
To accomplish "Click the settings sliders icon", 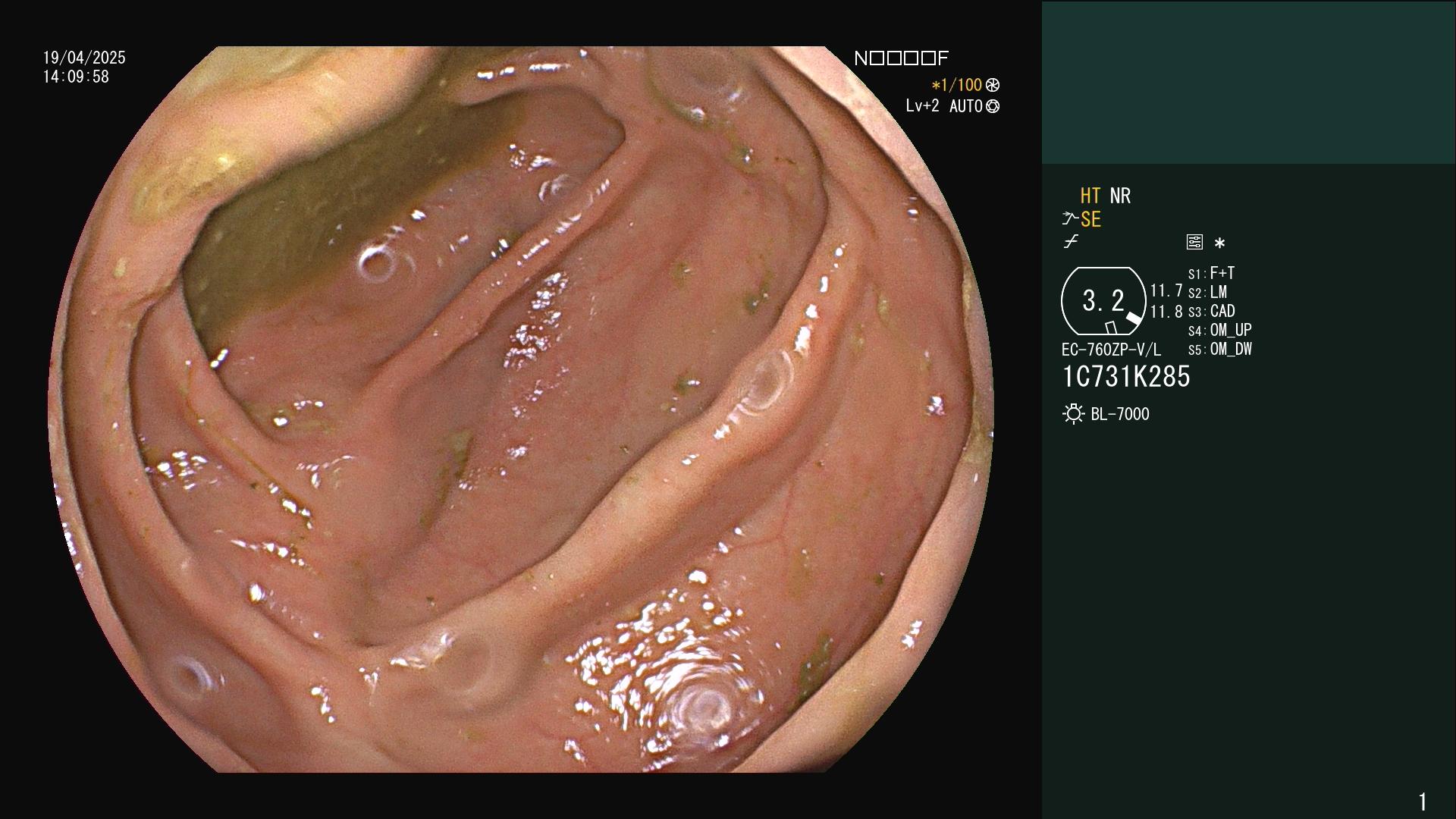I will click(1194, 242).
